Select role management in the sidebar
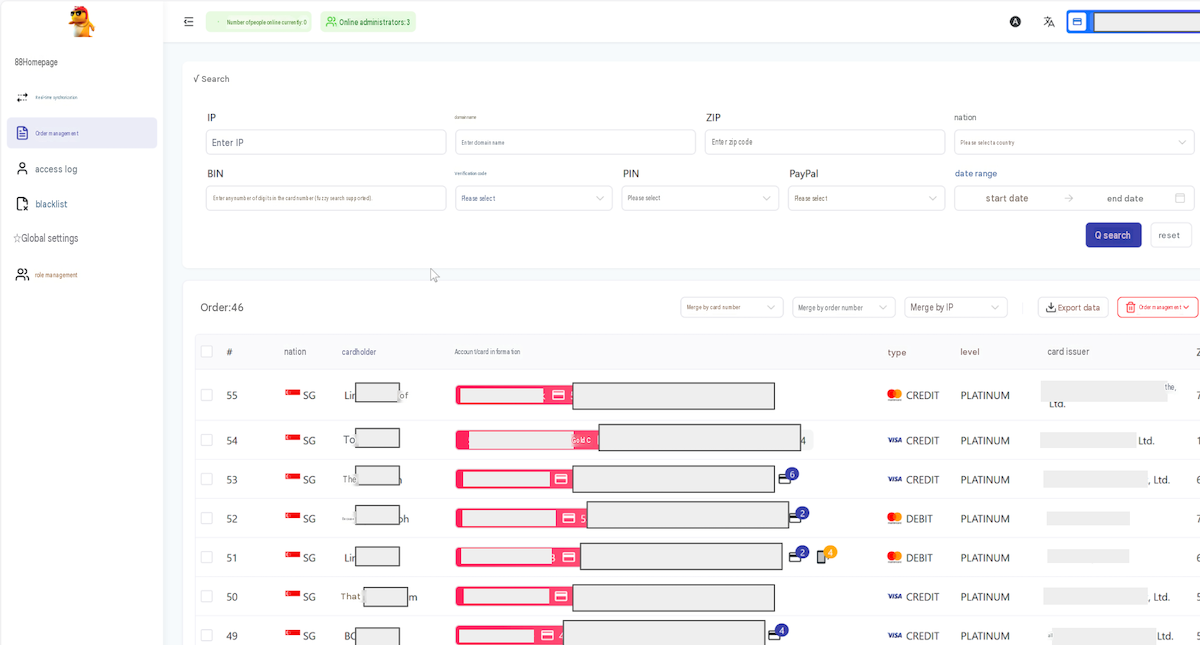This screenshot has width=1200, height=645. [x=81, y=274]
